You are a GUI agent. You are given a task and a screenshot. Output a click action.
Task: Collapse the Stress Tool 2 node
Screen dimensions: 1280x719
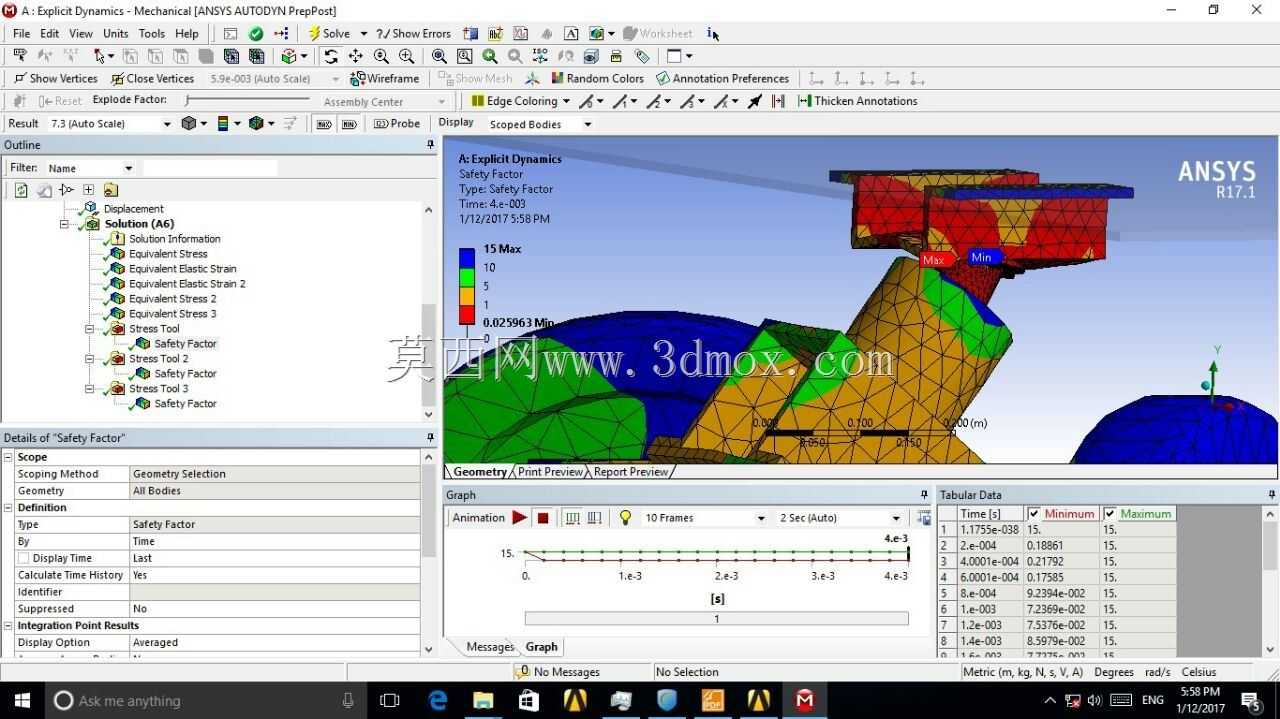(90, 359)
